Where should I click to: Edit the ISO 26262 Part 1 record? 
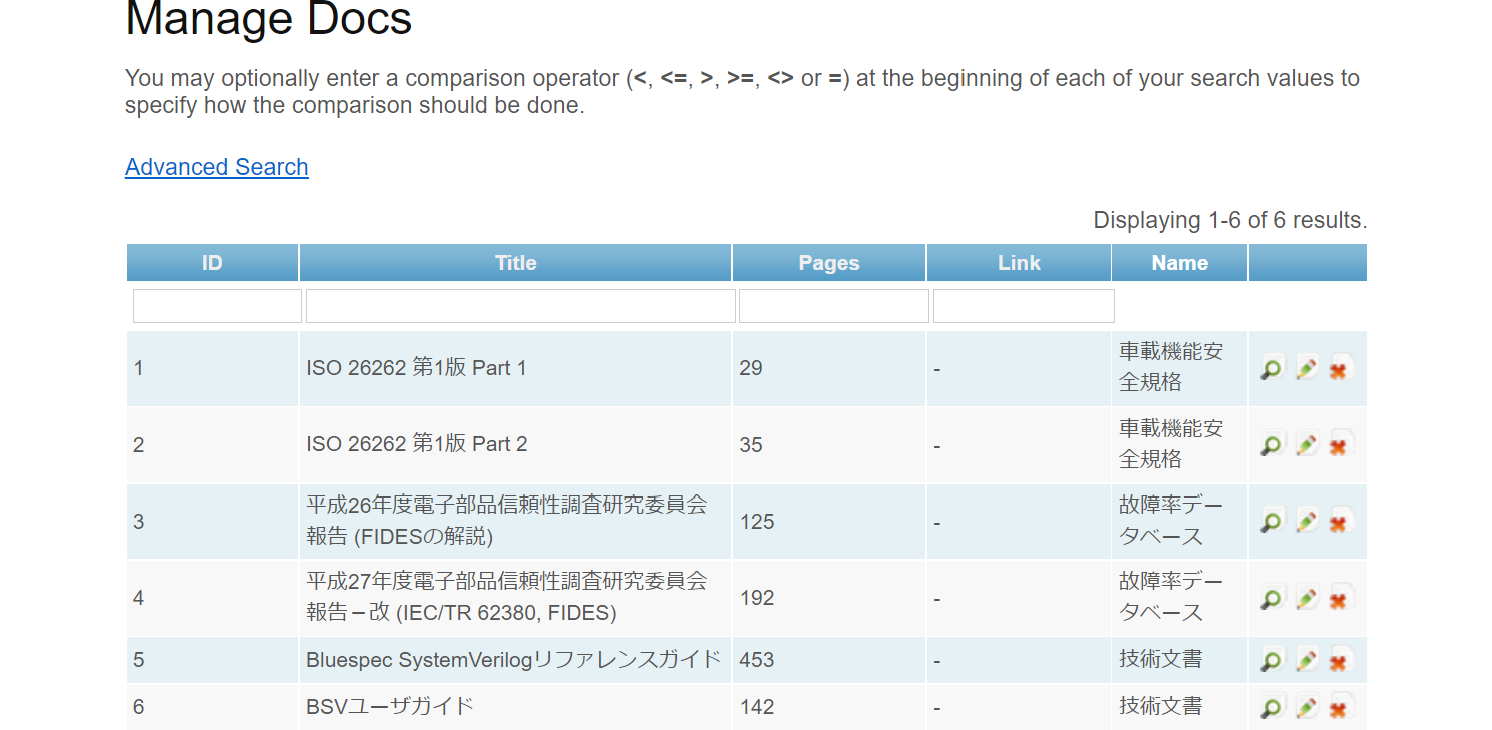(1306, 369)
